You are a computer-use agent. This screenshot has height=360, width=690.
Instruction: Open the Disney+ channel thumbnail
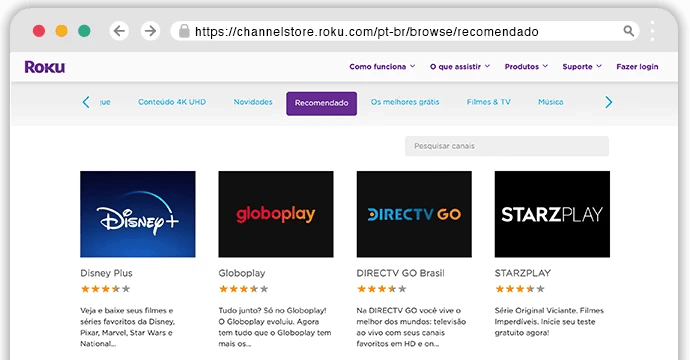pos(138,214)
